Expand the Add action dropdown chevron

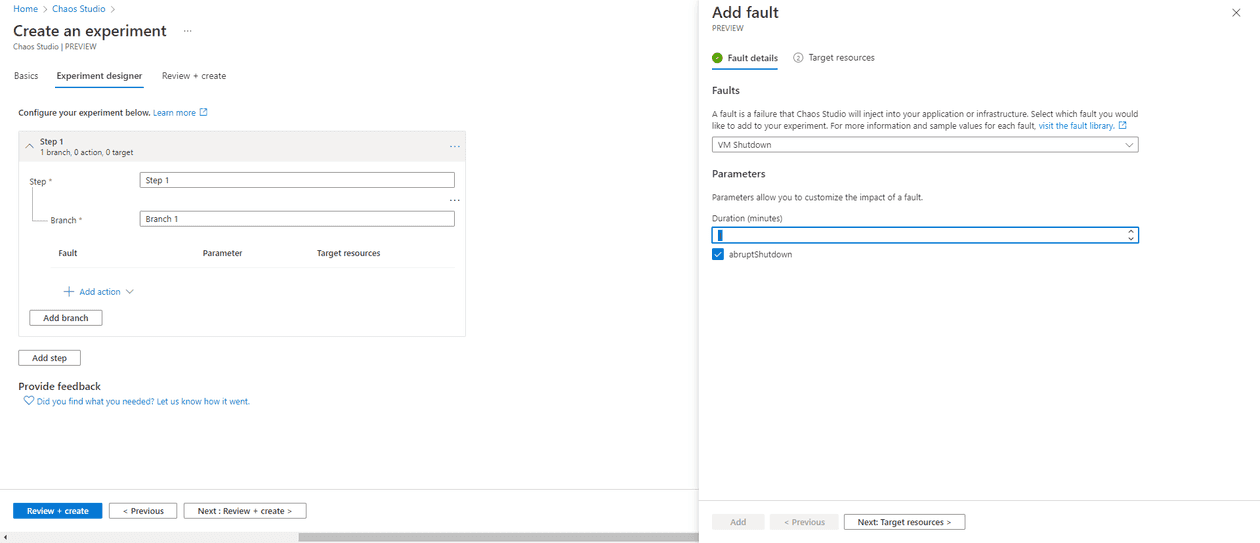click(x=129, y=292)
